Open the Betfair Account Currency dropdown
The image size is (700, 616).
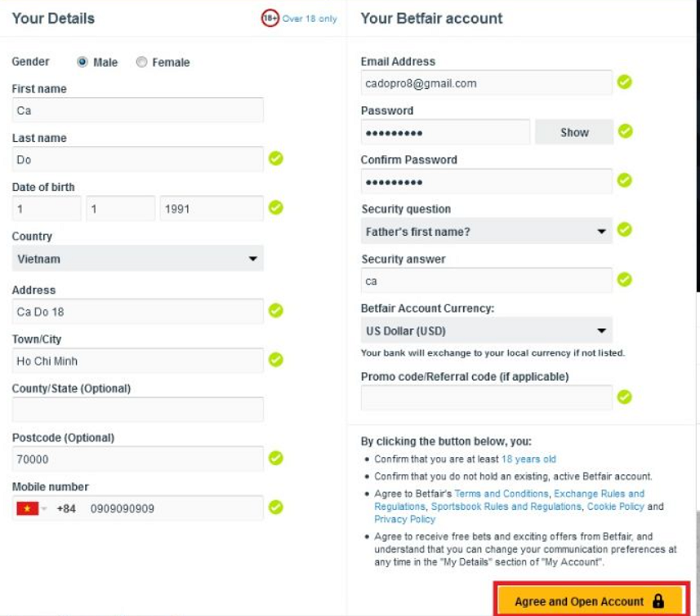(486, 330)
